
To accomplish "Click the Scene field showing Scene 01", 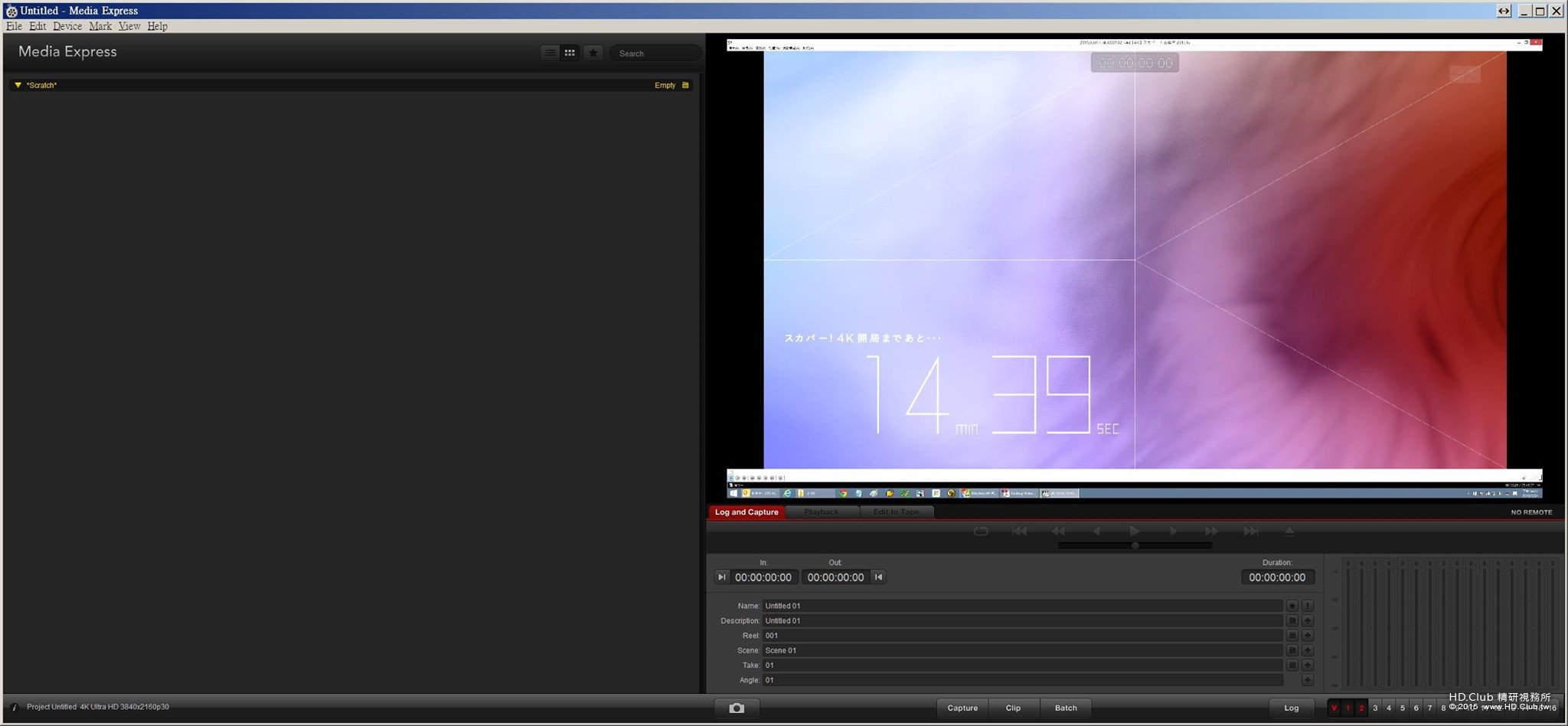I will coord(1022,650).
